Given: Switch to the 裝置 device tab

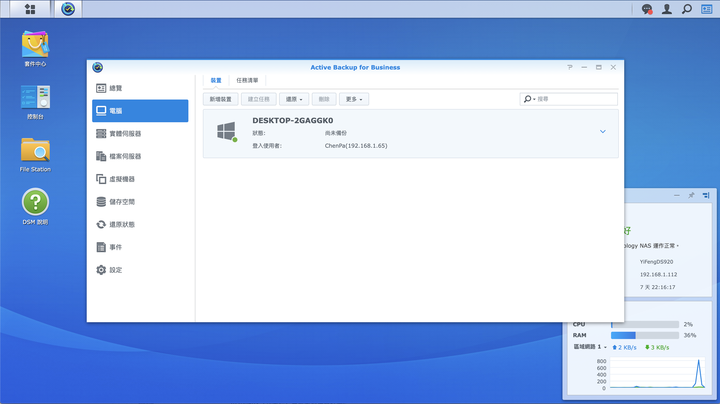Looking at the screenshot, I should (216, 80).
